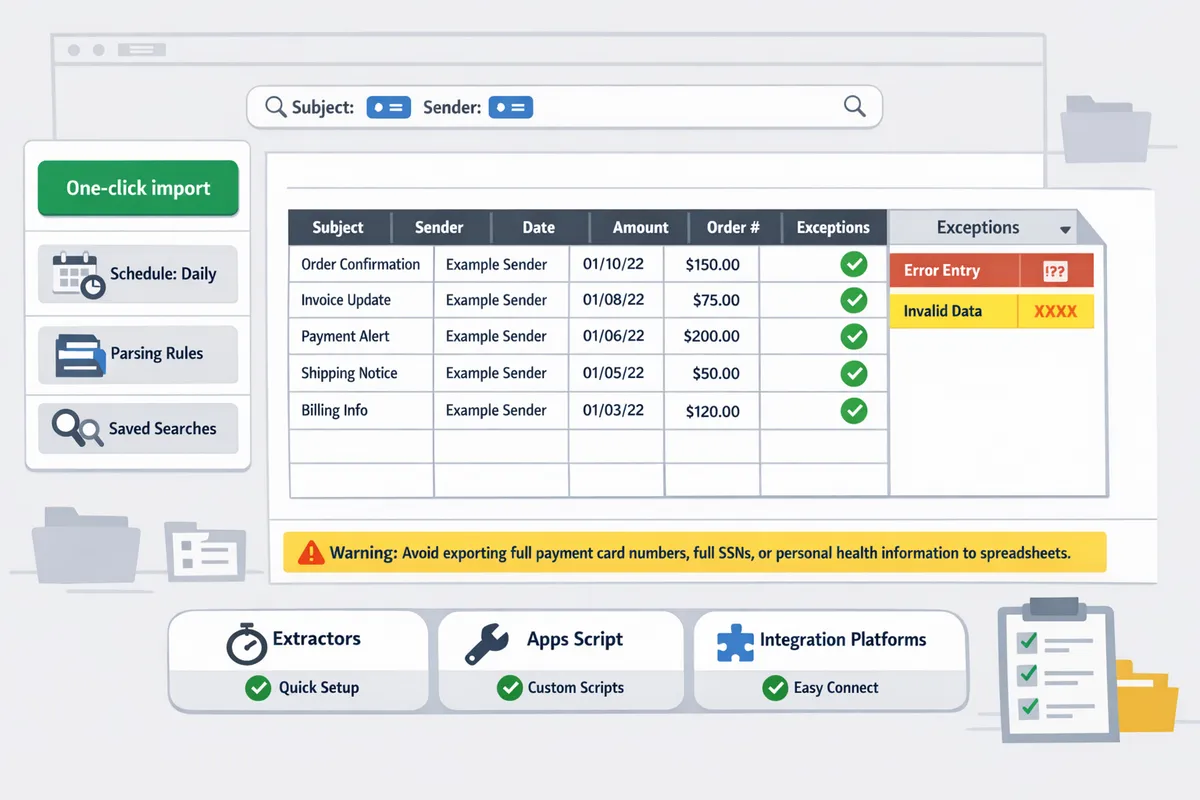
Task: Select the Date column header
Action: coord(538,227)
